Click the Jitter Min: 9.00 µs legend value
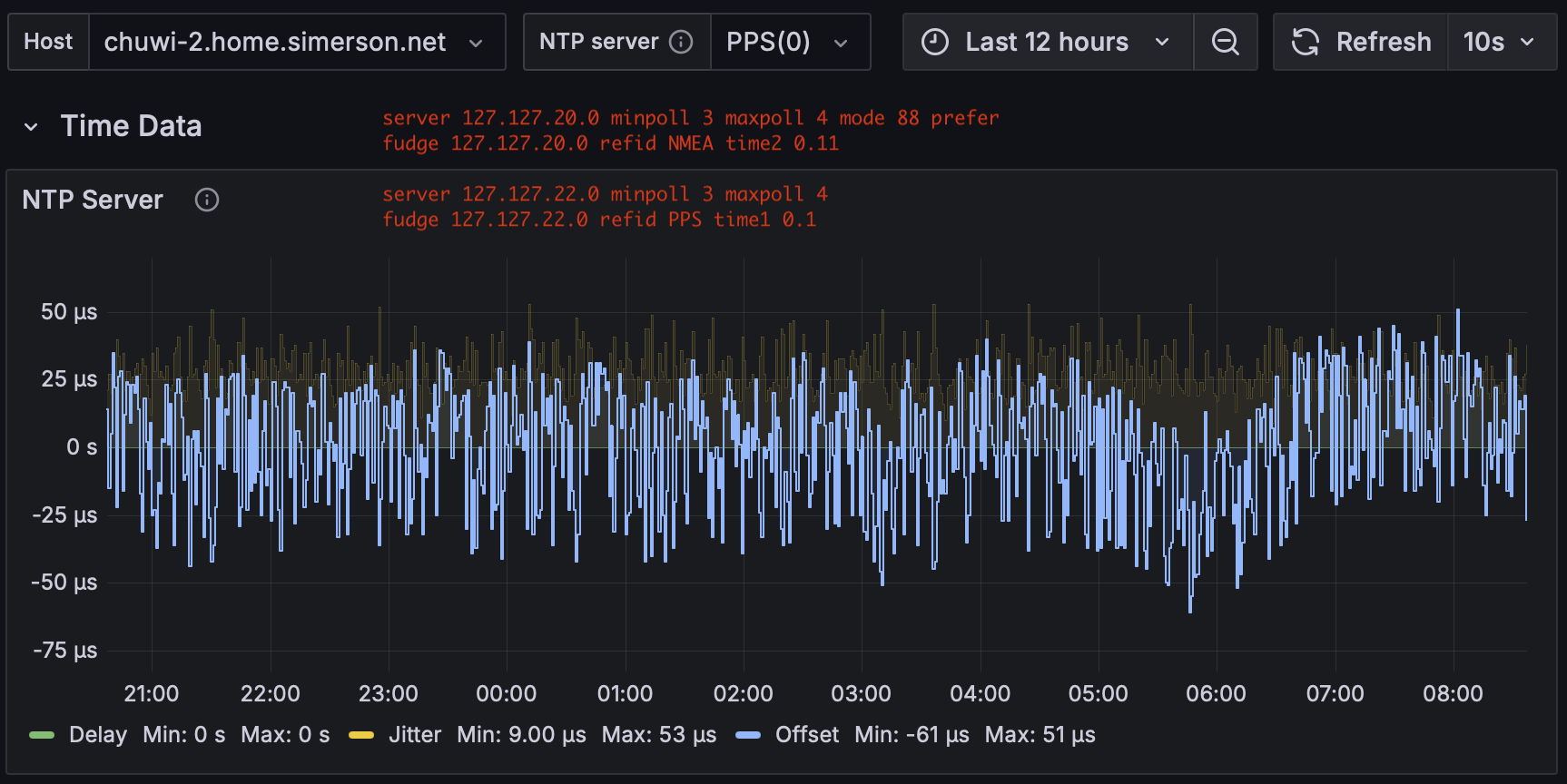Viewport: 1567px width, 784px height. [521, 735]
